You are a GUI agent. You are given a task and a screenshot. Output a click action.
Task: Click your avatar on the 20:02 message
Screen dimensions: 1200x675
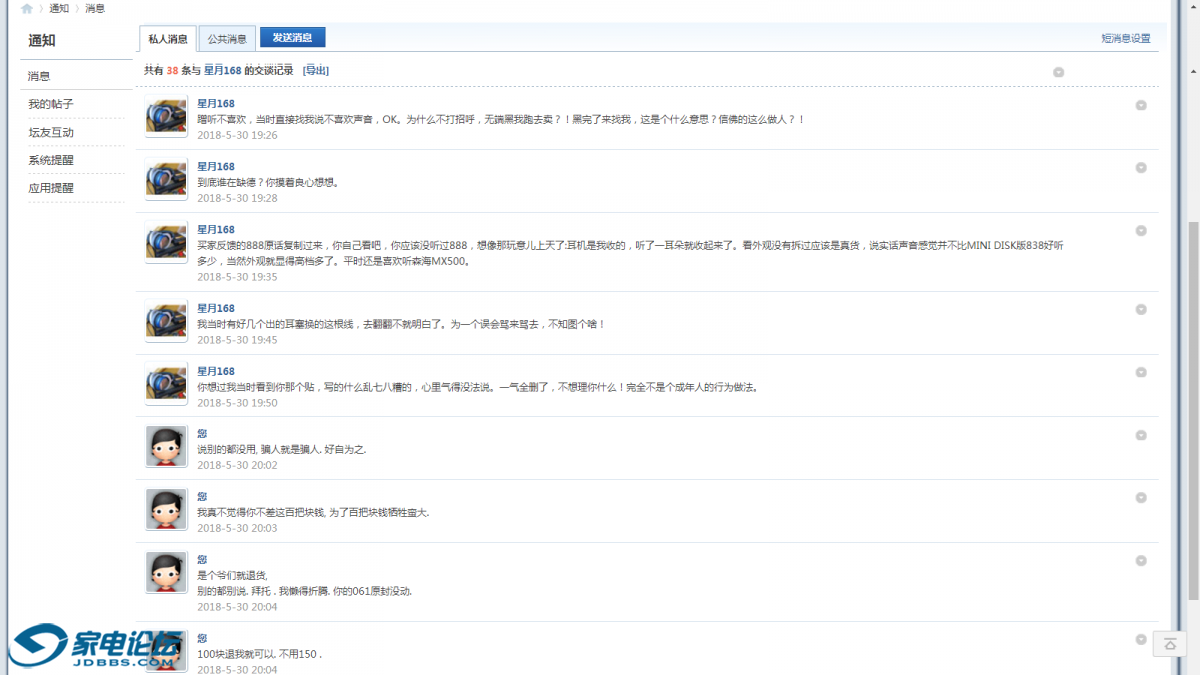[x=166, y=446]
